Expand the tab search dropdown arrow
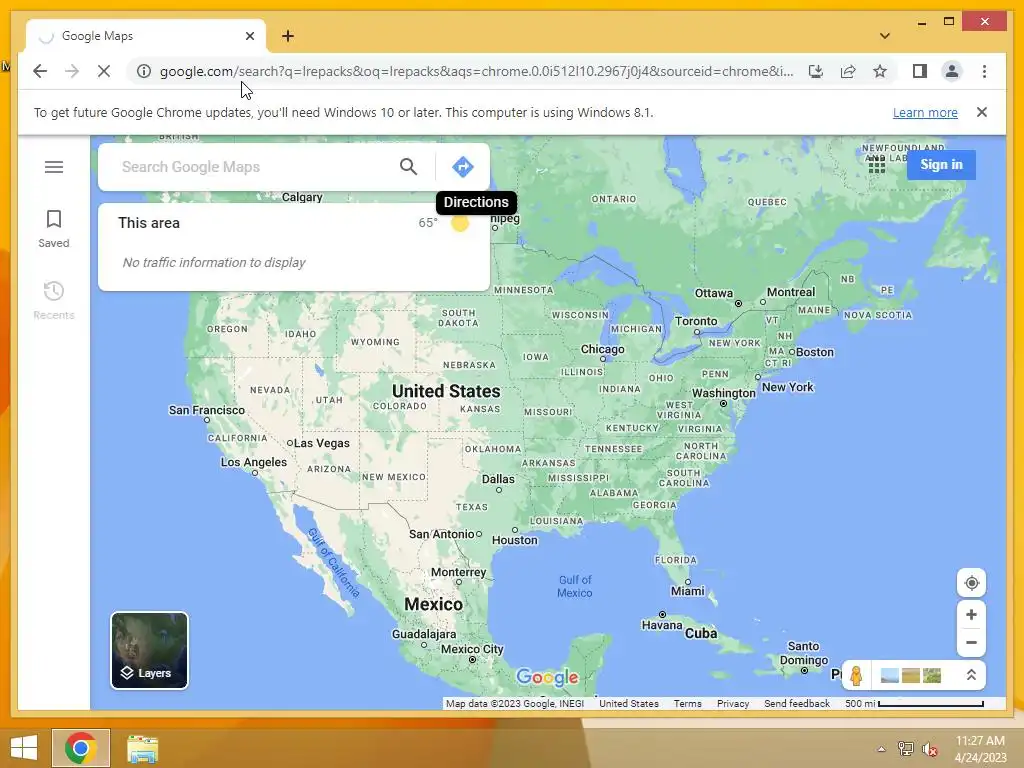Screen dimensions: 1024x768 tap(885, 36)
